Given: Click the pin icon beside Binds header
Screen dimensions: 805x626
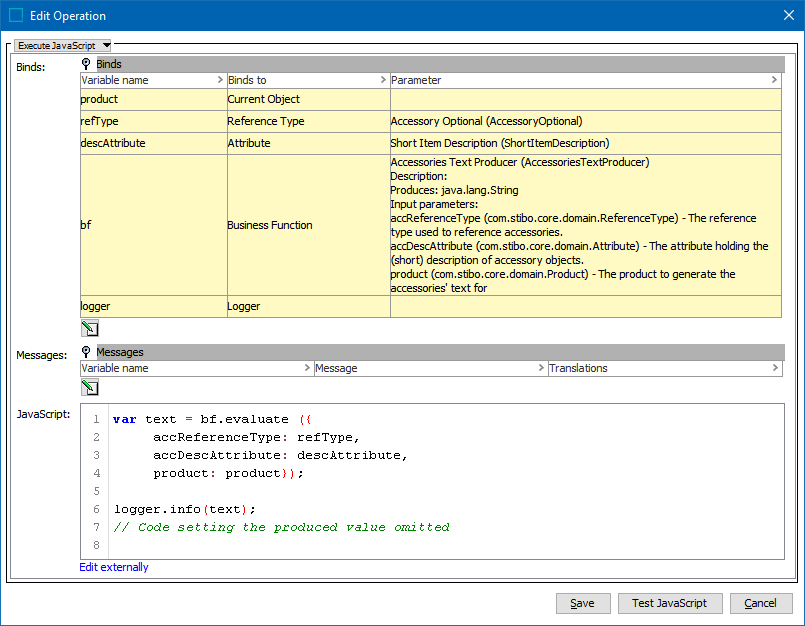Looking at the screenshot, I should pyautogui.click(x=87, y=64).
